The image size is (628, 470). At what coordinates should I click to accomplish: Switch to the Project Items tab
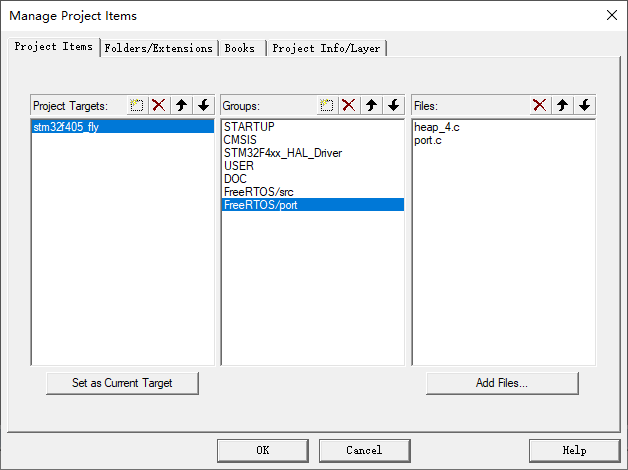[54, 47]
